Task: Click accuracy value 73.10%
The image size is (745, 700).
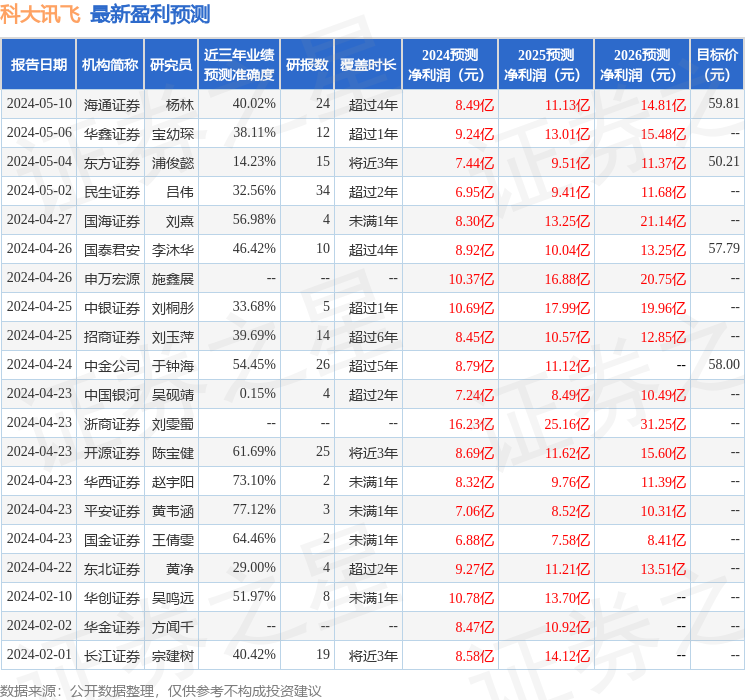Action: point(254,480)
